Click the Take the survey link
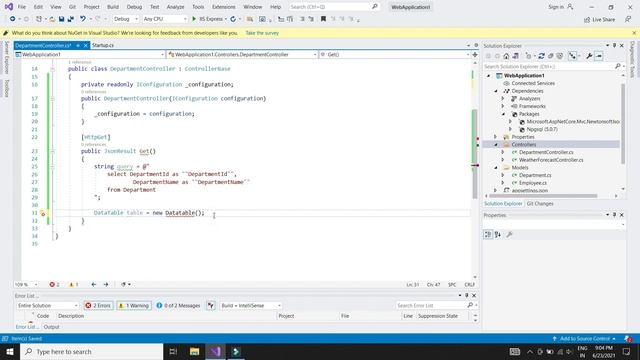The height and width of the screenshot is (360, 640). pos(262,33)
